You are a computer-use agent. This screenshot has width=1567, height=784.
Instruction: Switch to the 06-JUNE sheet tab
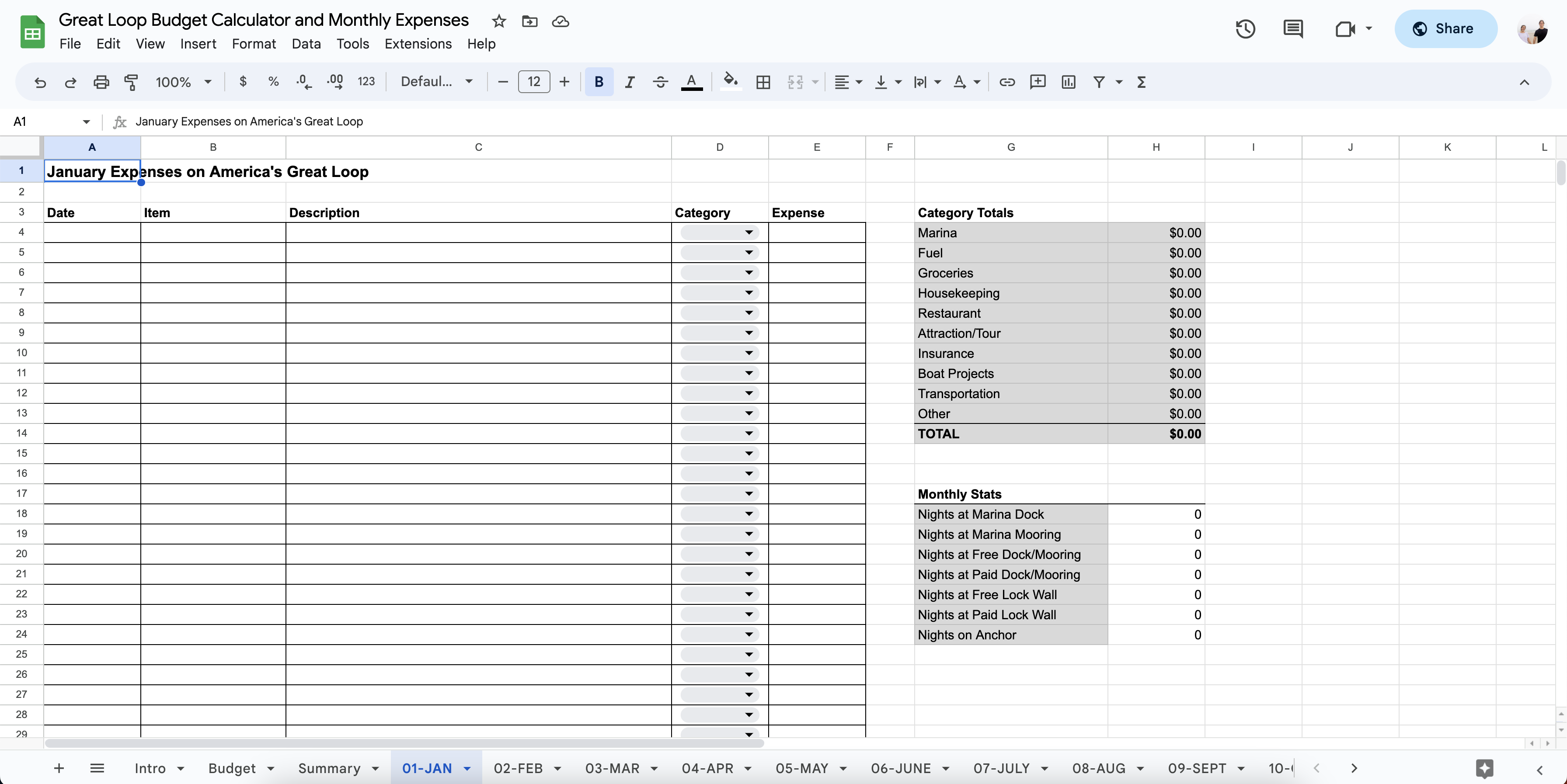[901, 768]
